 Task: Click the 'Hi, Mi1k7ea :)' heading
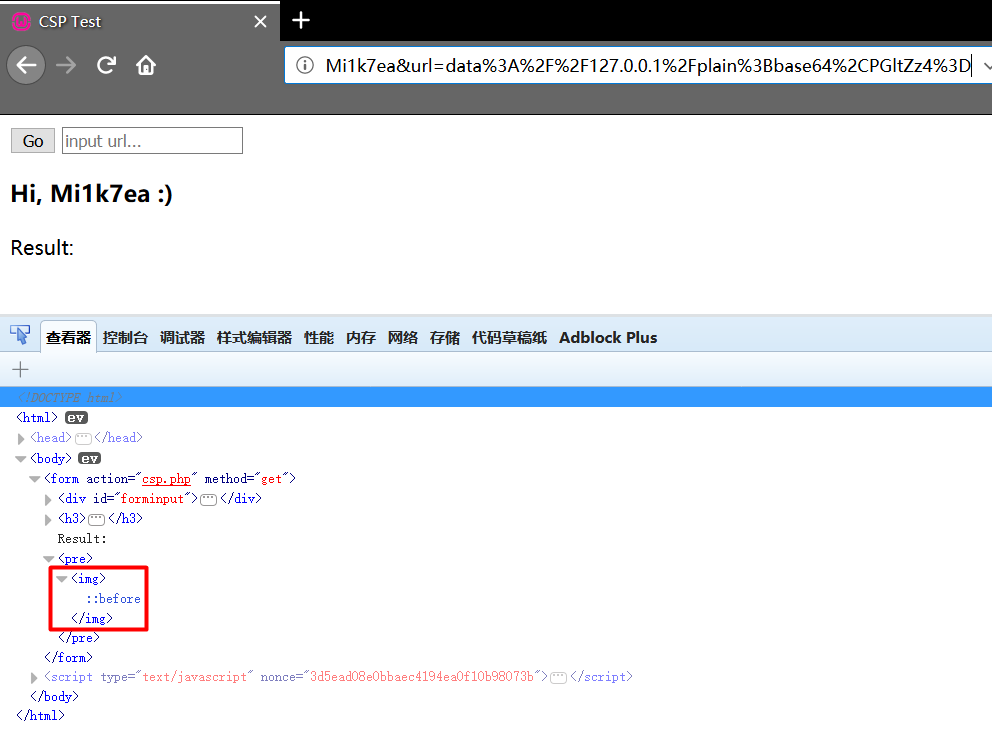click(92, 194)
